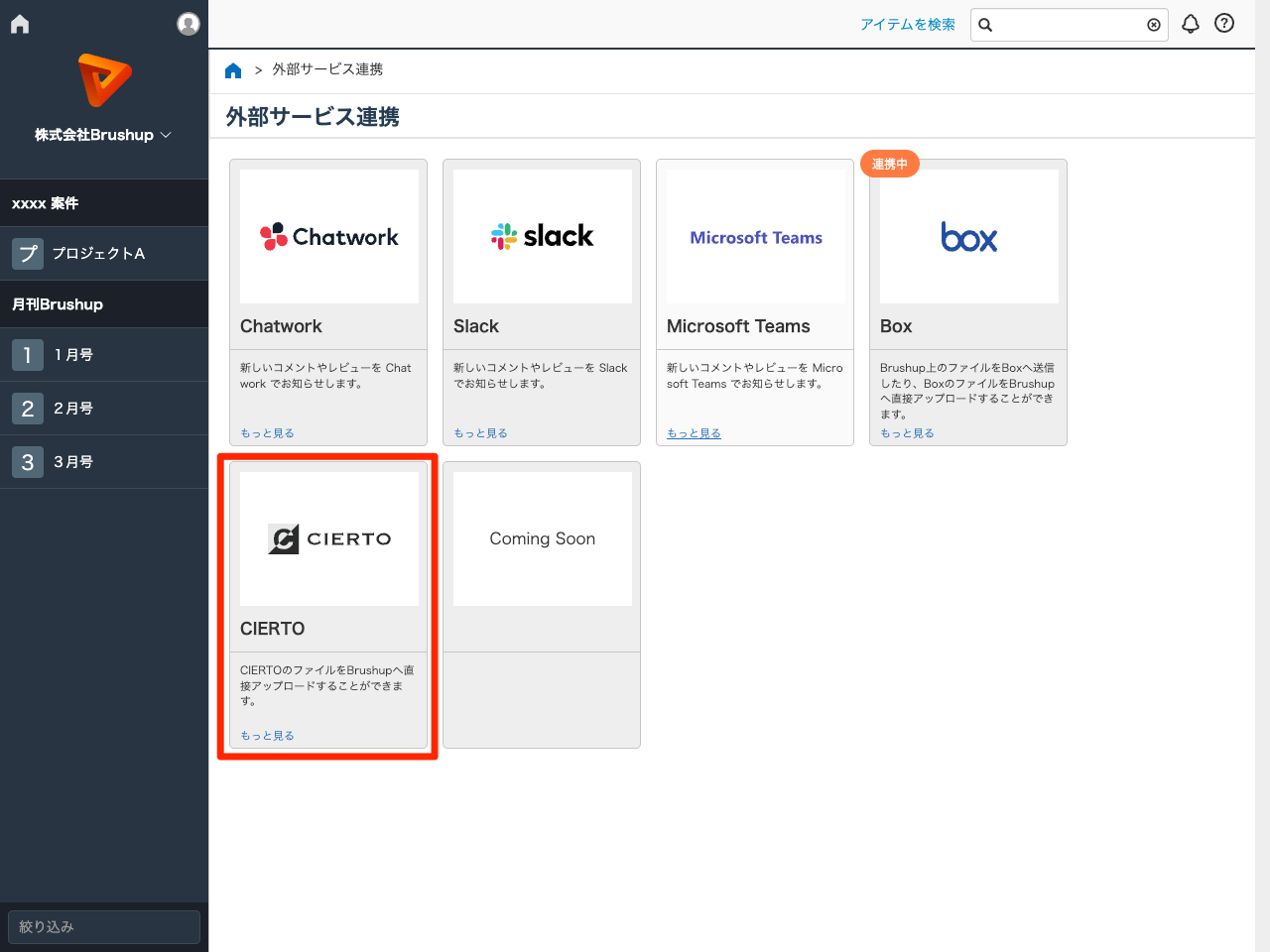Click the 連携中 badge on Box
Screen dimensions: 1270x952
click(890, 164)
